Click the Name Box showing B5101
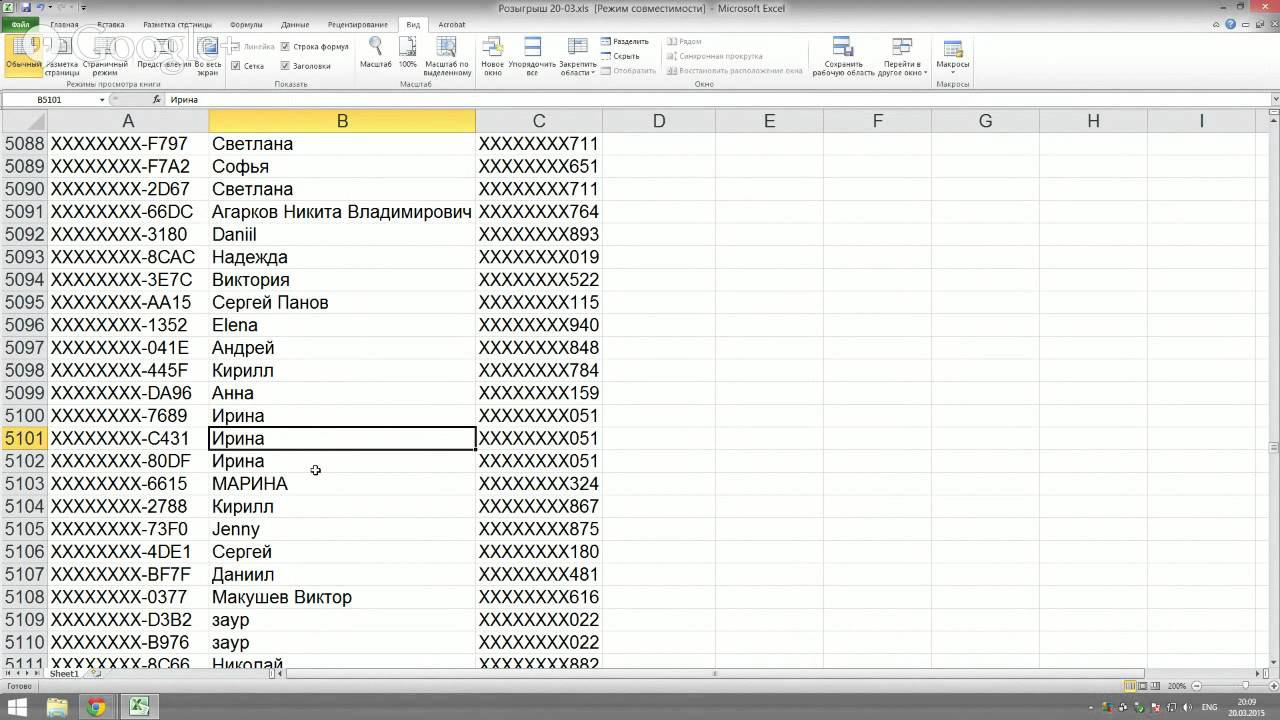 [50, 100]
